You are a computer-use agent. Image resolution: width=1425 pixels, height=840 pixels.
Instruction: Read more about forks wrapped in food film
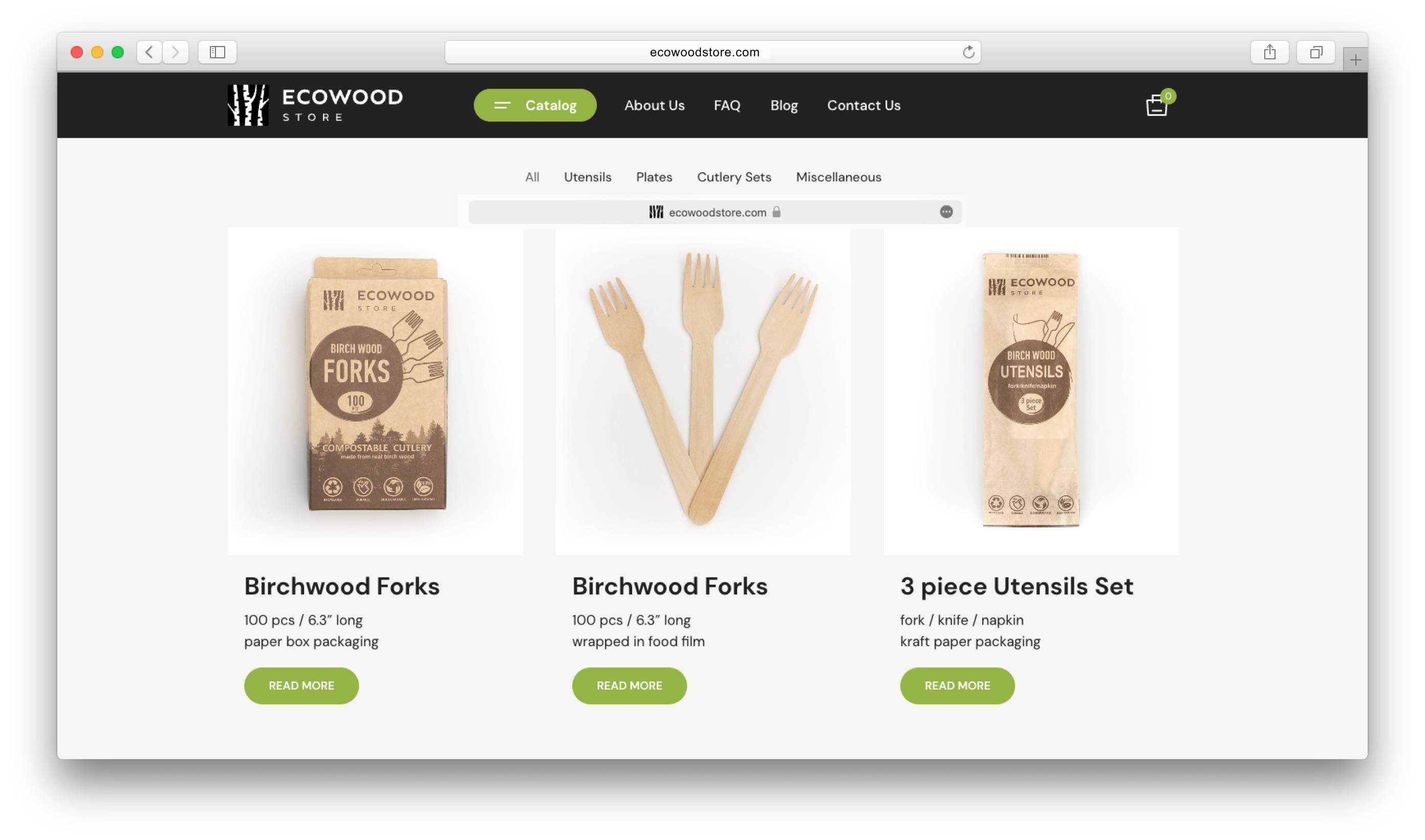coord(629,686)
